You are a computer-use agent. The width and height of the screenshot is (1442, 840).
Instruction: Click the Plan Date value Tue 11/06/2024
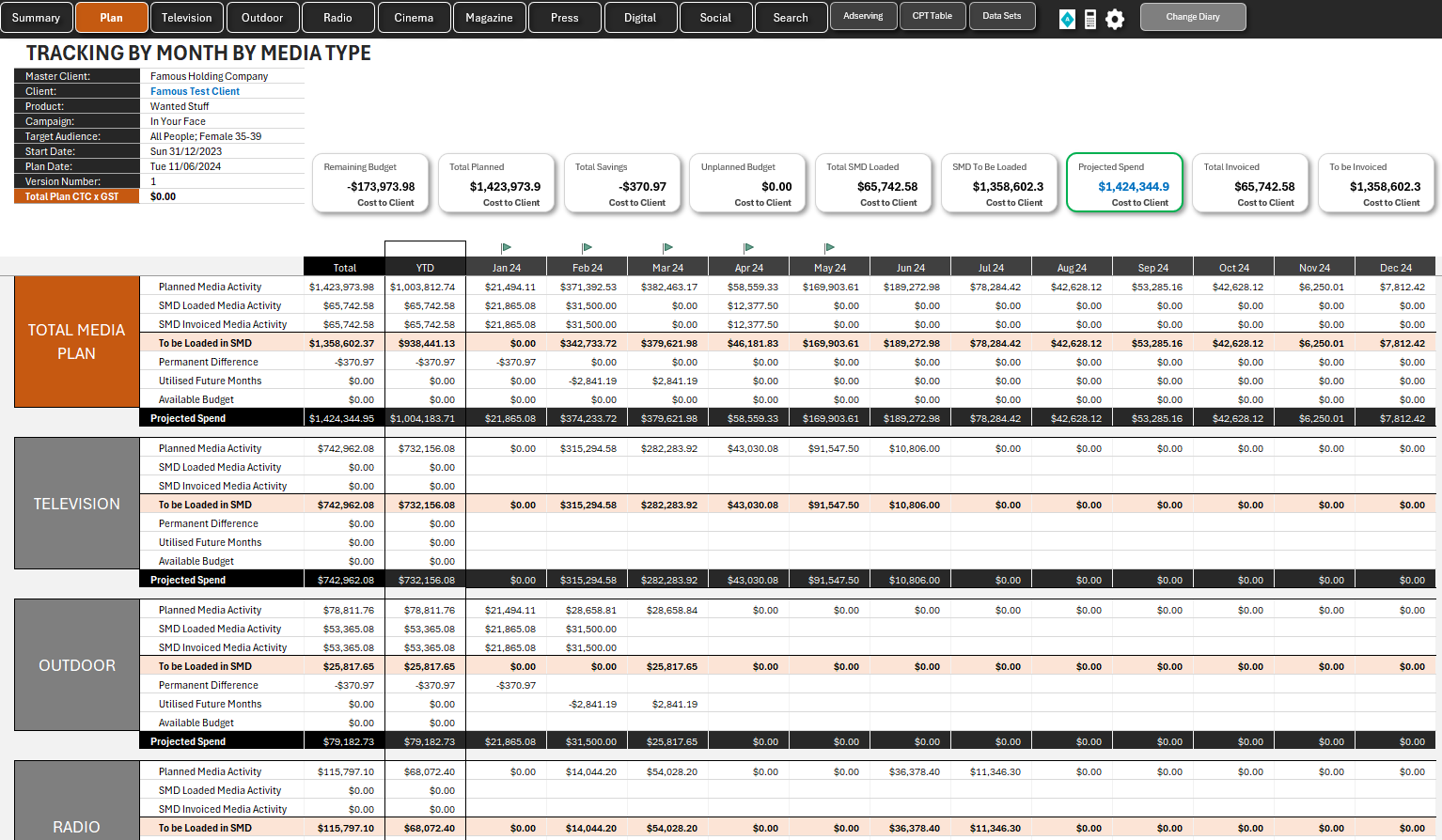coord(185,166)
